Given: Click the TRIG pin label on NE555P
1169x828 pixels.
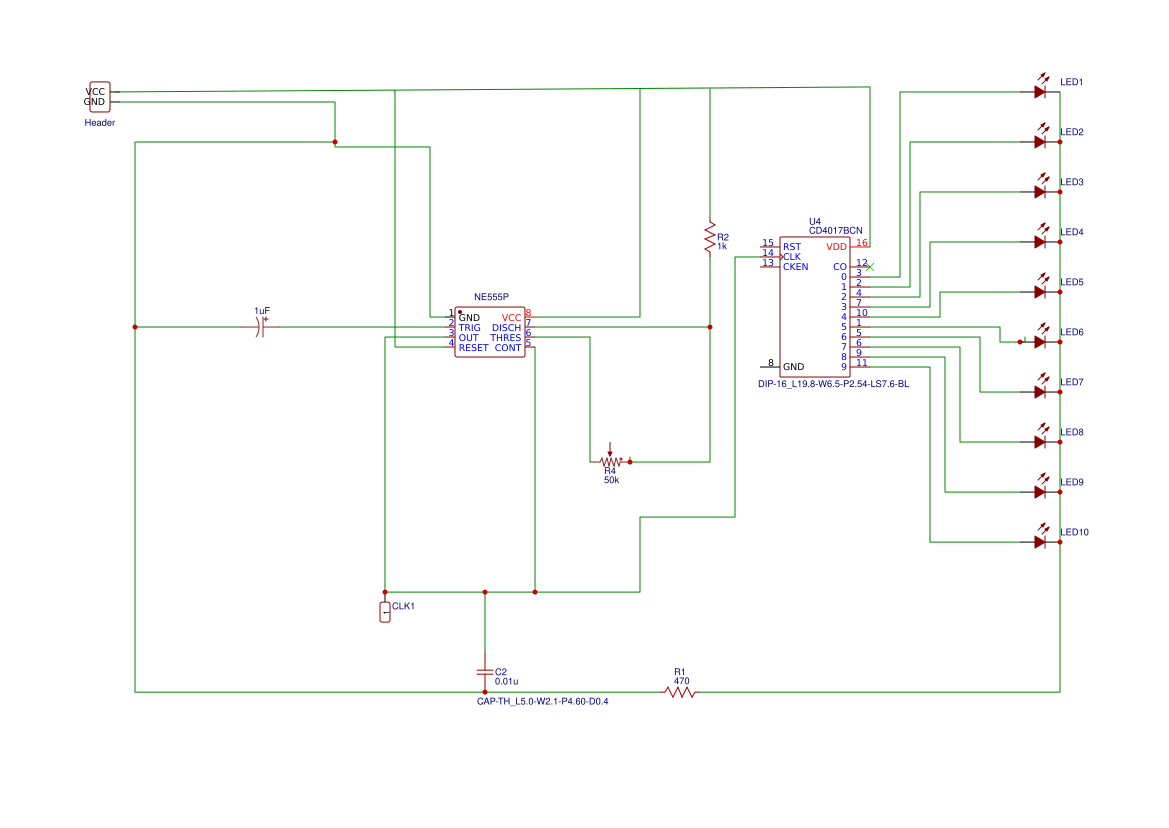Looking at the screenshot, I should pyautogui.click(x=470, y=328).
